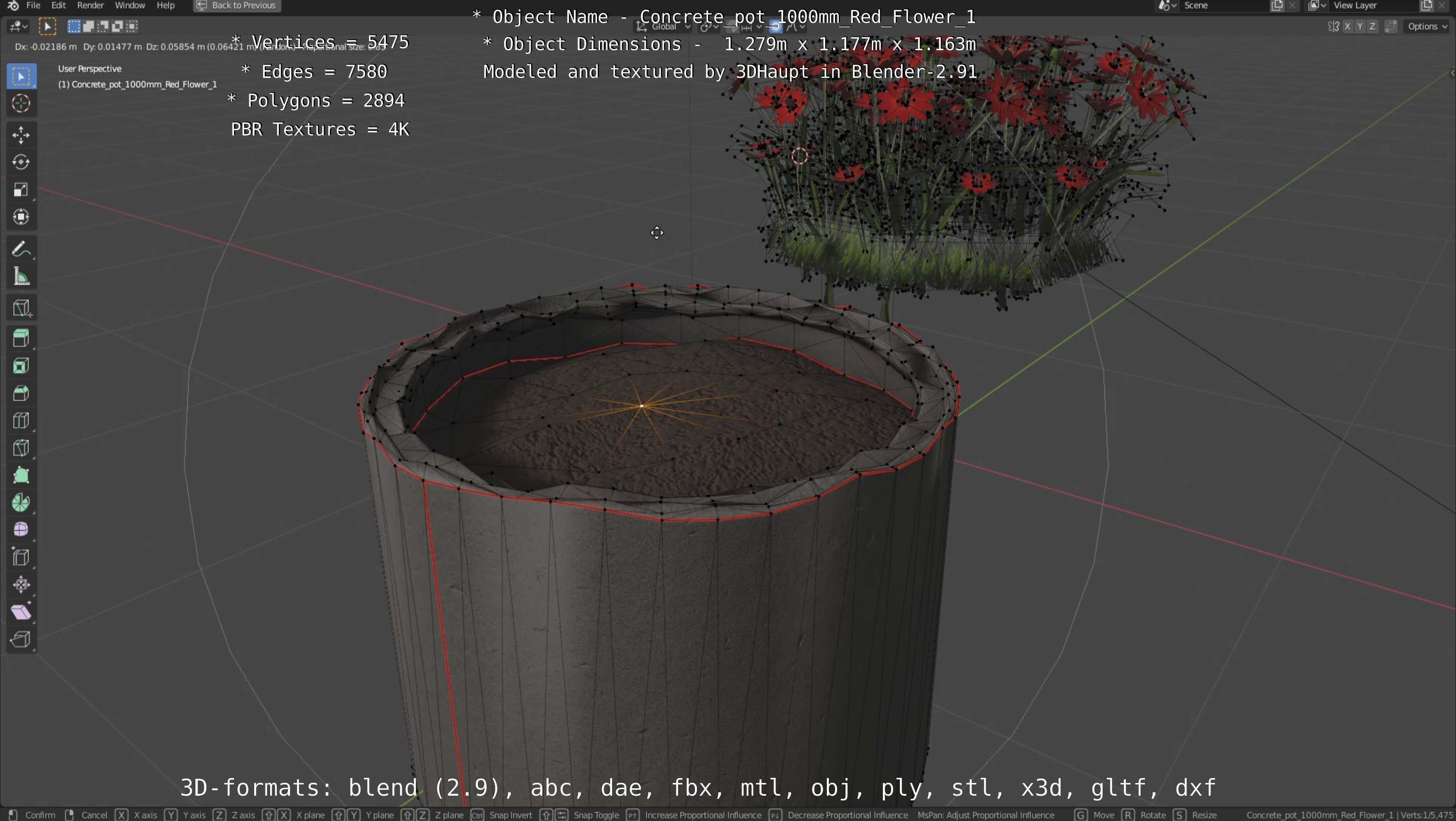Click the Scene name field

point(1224,6)
